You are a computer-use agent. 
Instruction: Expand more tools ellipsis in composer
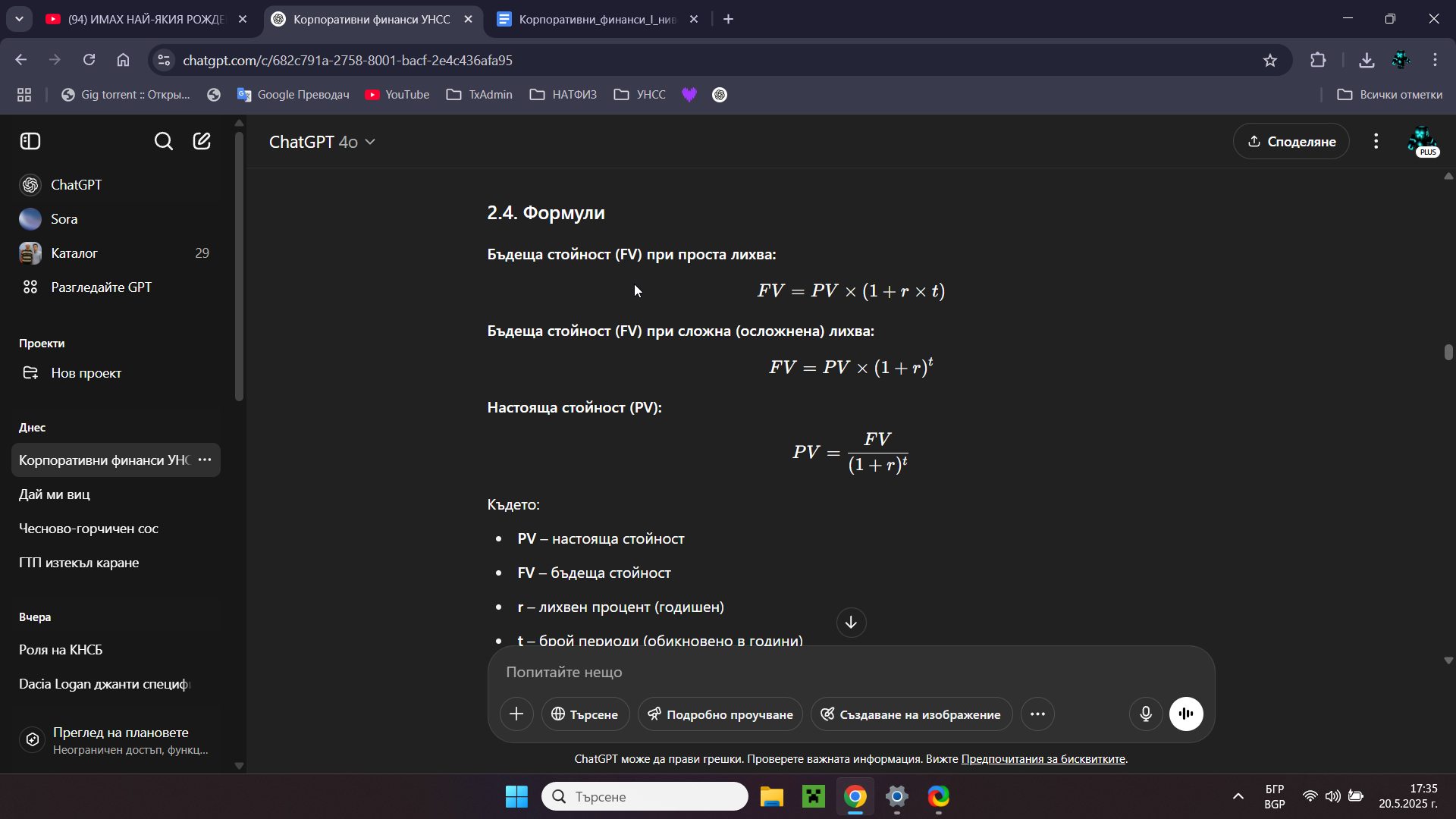(x=1037, y=714)
